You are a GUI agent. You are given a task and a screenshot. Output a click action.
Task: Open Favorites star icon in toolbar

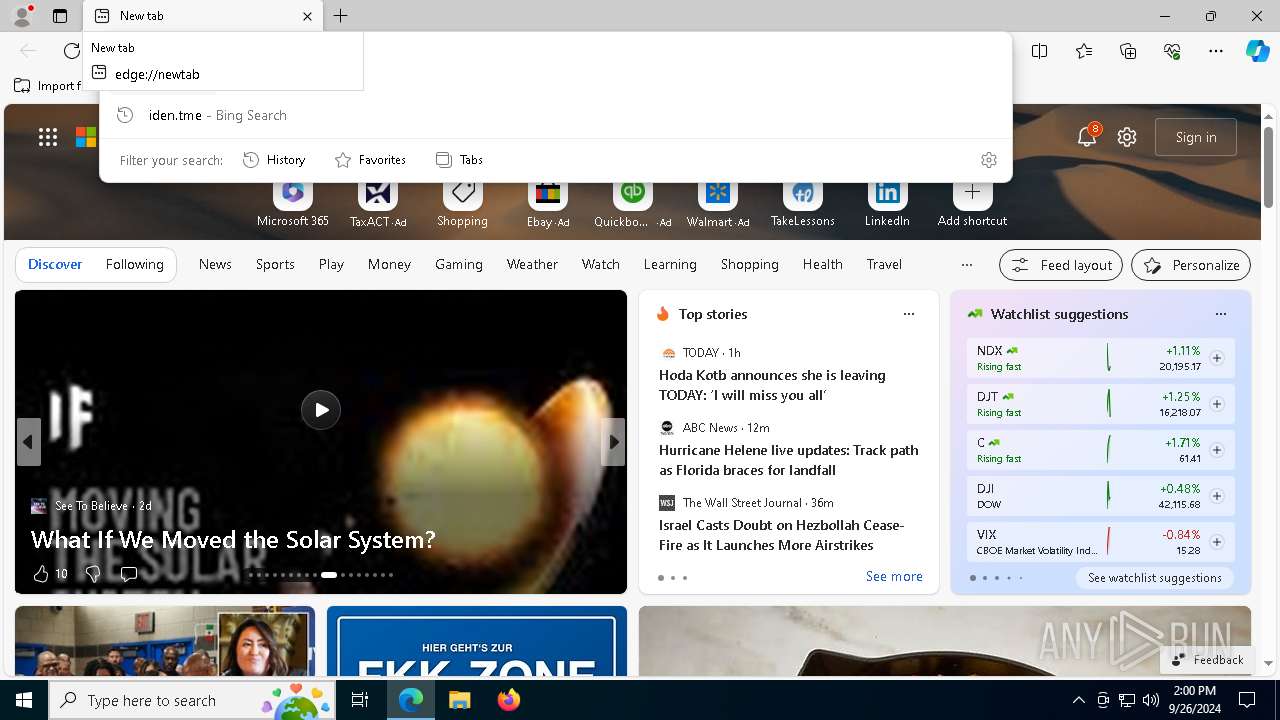(1084, 51)
